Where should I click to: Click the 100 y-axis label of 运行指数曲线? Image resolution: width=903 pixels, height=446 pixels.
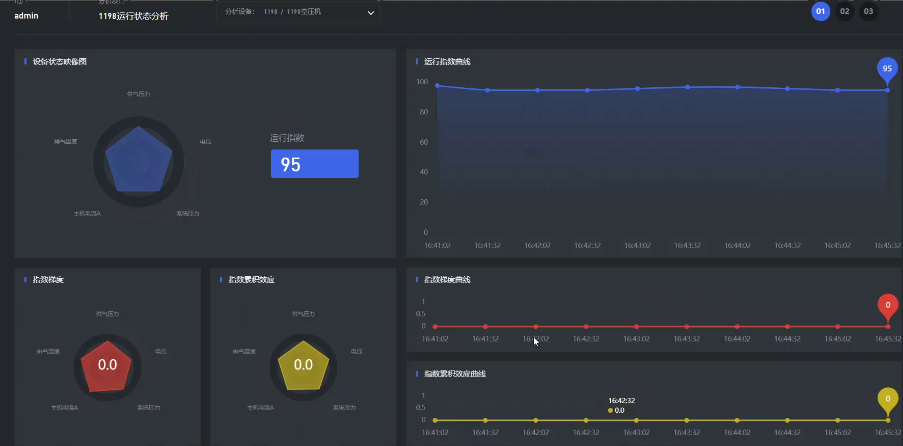[x=423, y=82]
